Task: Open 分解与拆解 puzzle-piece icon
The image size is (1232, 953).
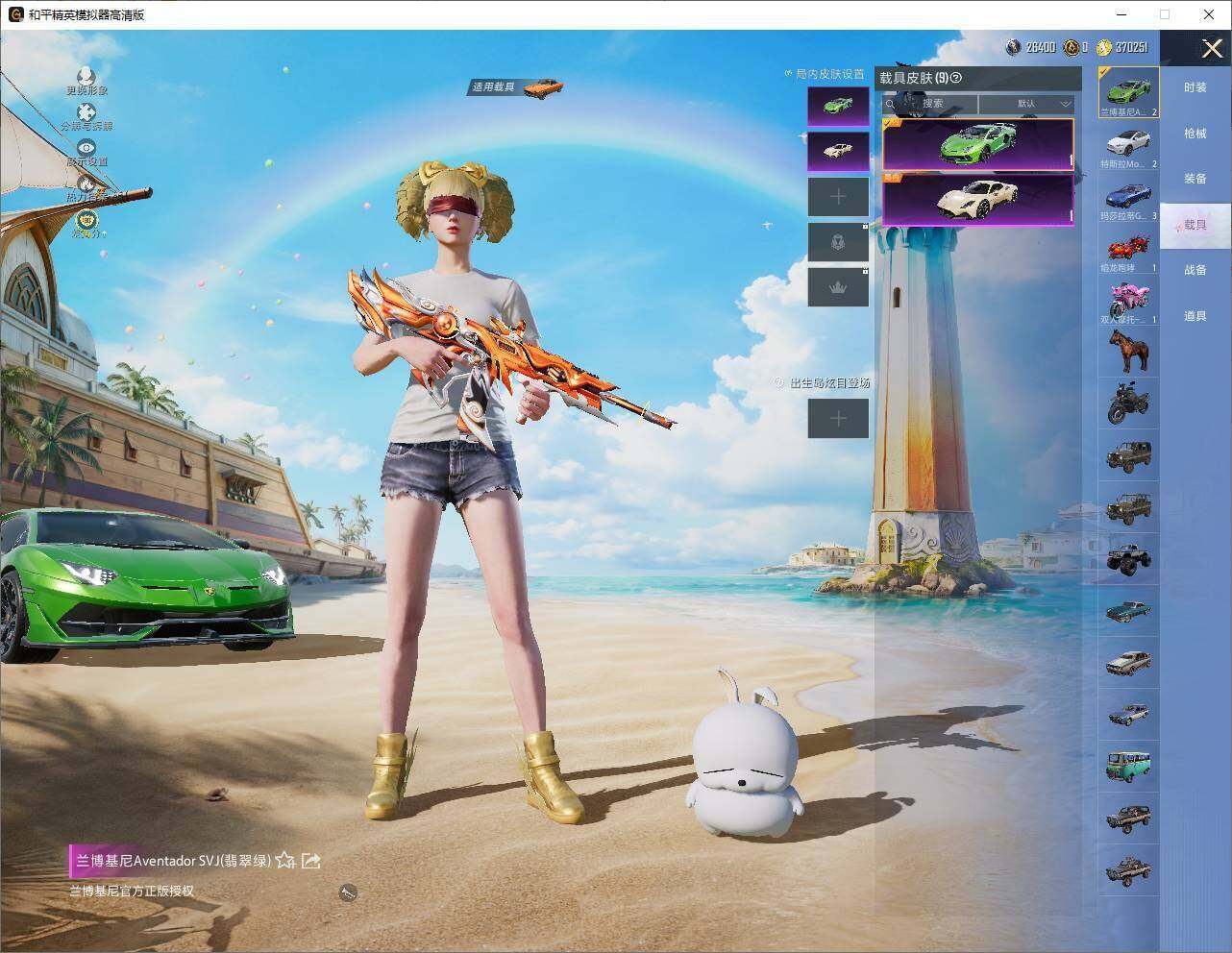Action: [x=86, y=112]
